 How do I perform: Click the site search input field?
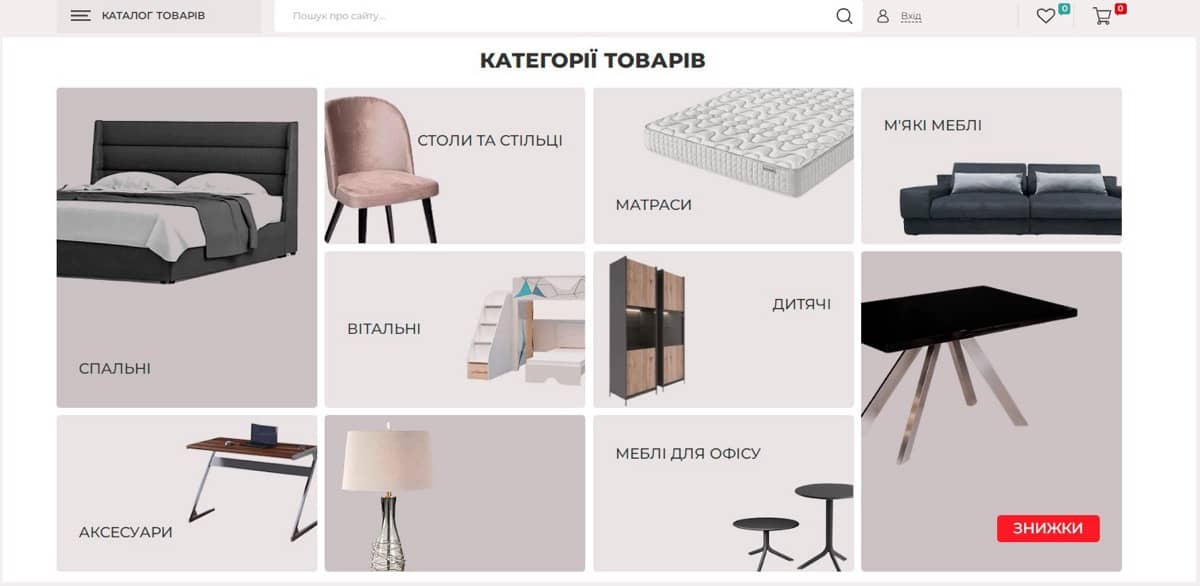(x=557, y=16)
